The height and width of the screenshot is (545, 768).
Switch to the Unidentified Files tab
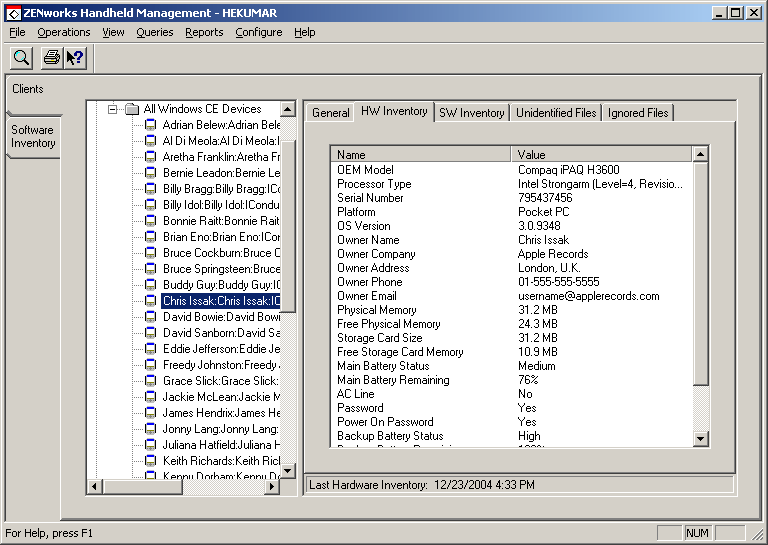coord(556,113)
